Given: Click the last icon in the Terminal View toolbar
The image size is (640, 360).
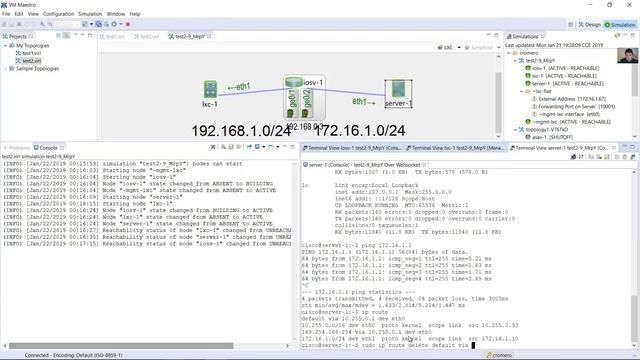Looking at the screenshot, I should (x=633, y=157).
